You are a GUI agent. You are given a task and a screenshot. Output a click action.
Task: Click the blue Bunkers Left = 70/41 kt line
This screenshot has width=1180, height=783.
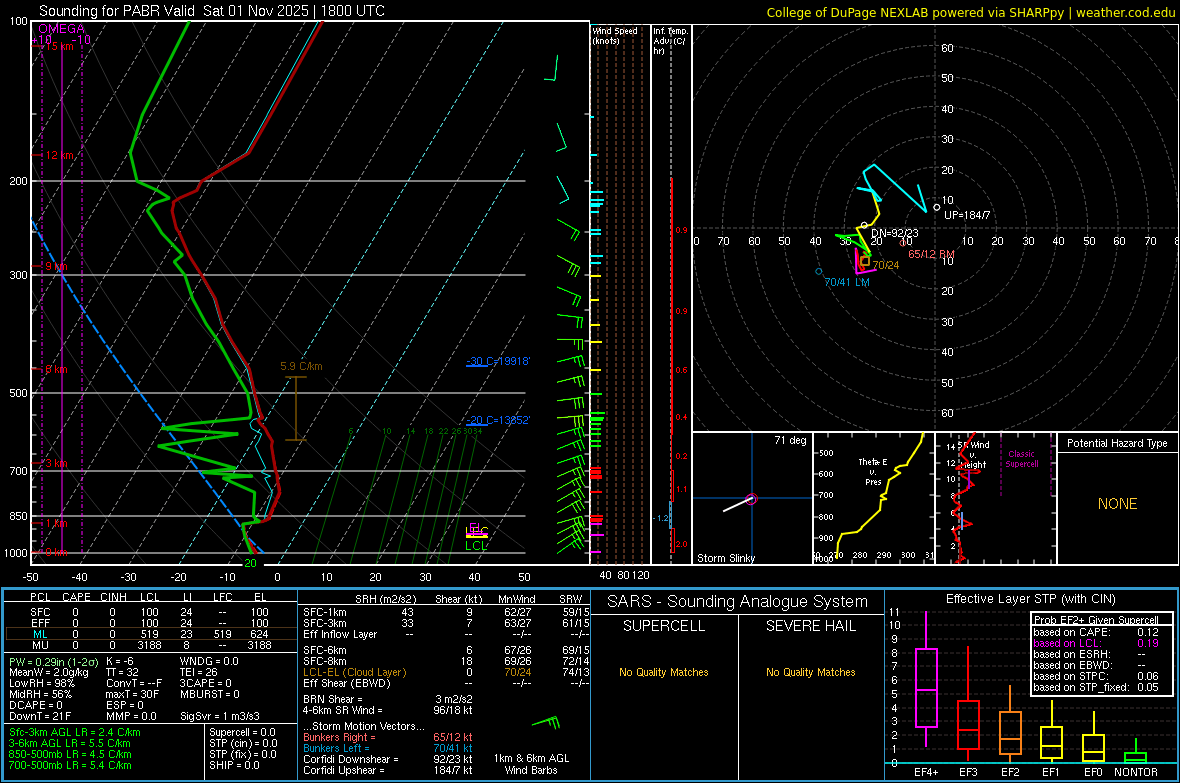click(x=388, y=748)
